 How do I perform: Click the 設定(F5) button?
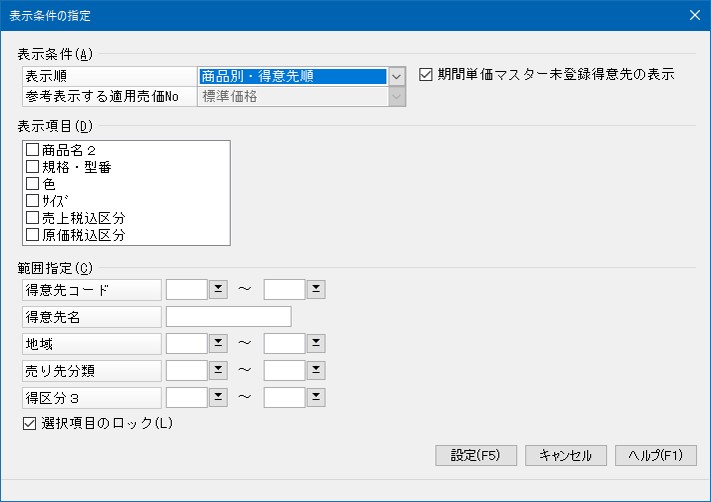[x=476, y=455]
